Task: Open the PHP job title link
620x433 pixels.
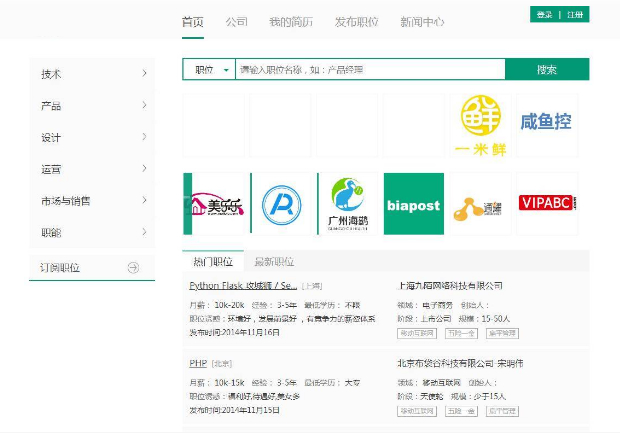Action: tap(198, 363)
